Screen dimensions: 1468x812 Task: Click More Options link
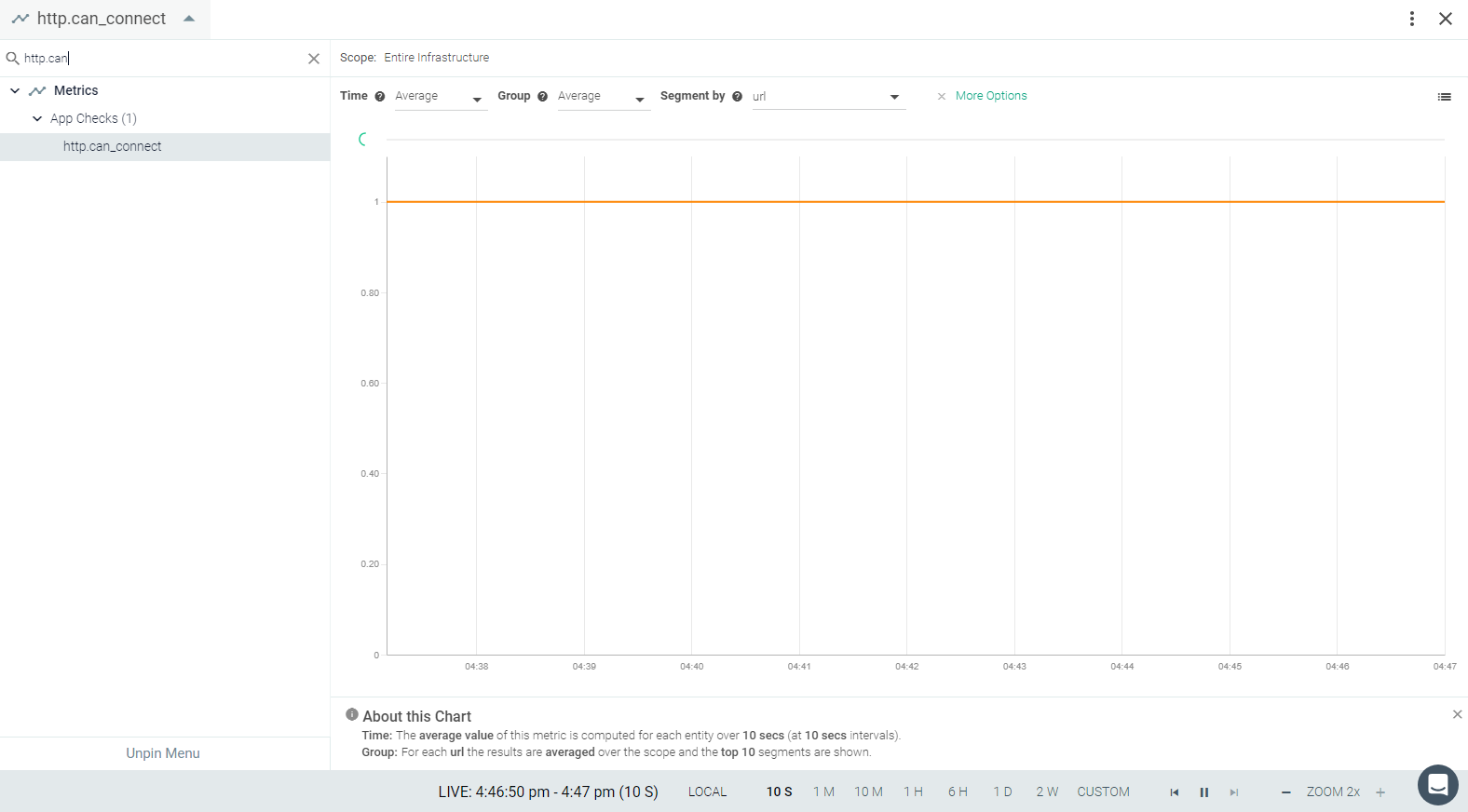(991, 96)
